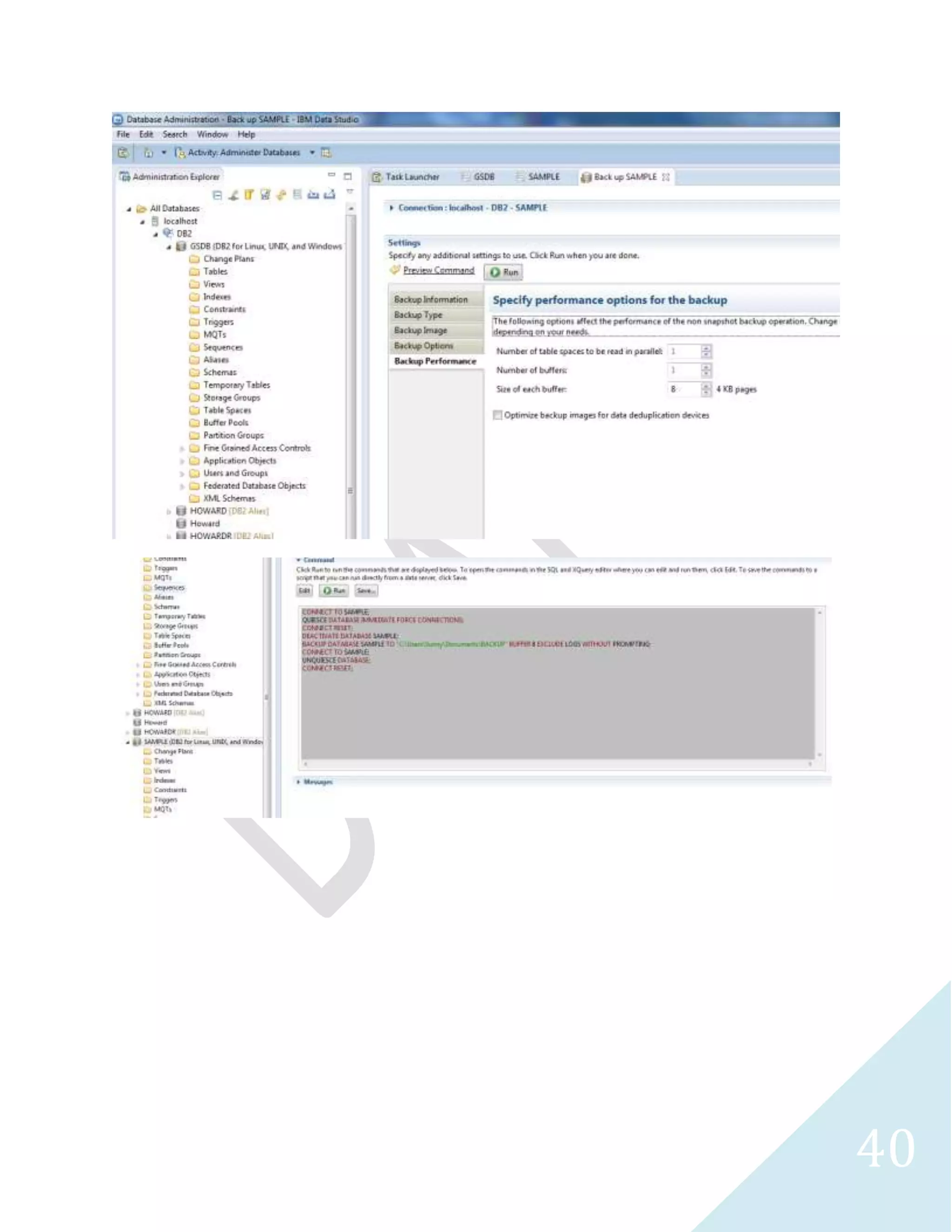Expand the Connection: localhost - DB2 - SAMPLE section
Screen dimensions: 952x1232
coord(391,208)
